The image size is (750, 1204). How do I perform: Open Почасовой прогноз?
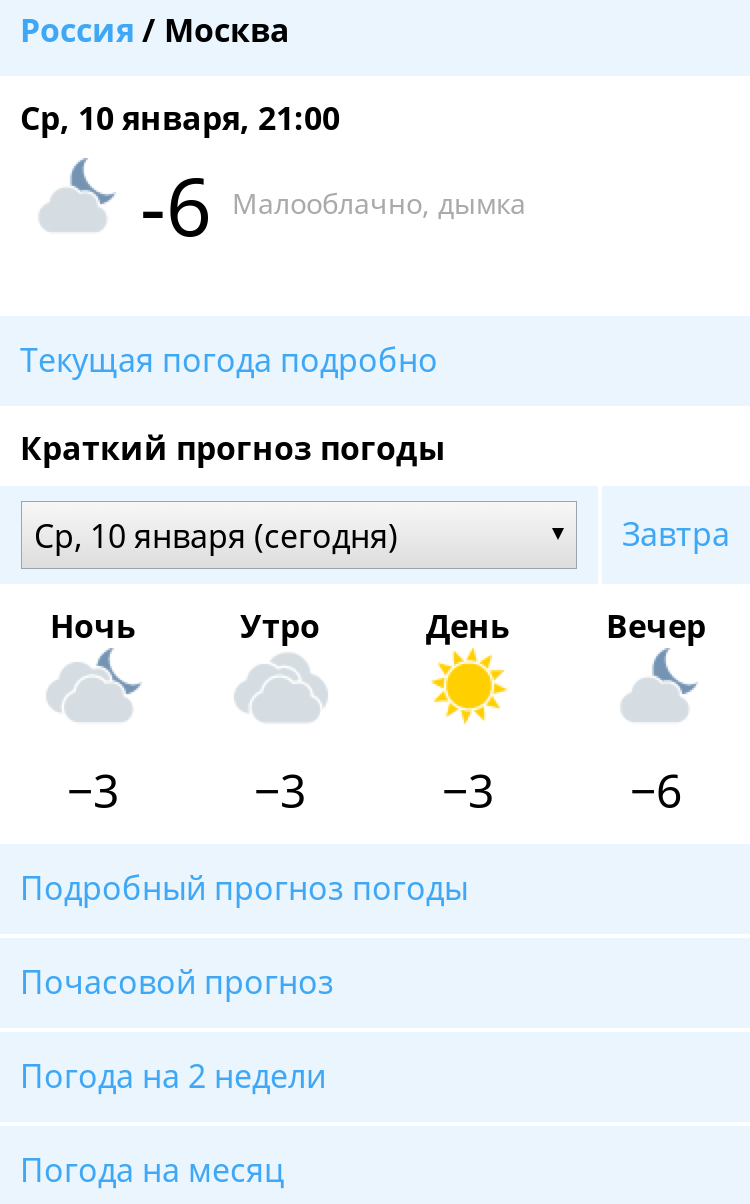click(177, 983)
